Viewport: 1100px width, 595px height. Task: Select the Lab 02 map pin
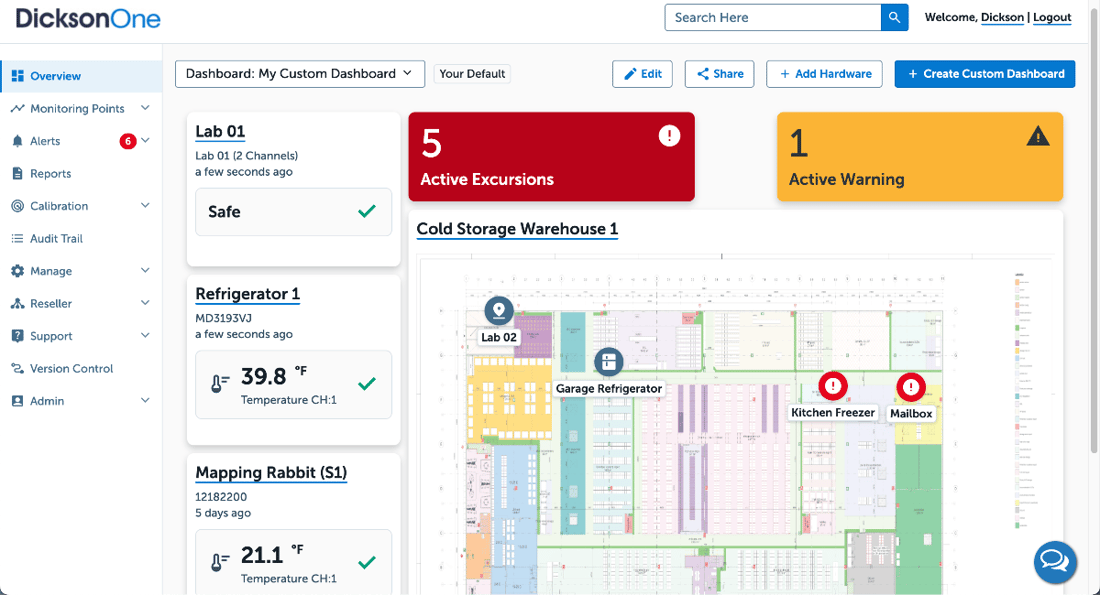pos(498,311)
